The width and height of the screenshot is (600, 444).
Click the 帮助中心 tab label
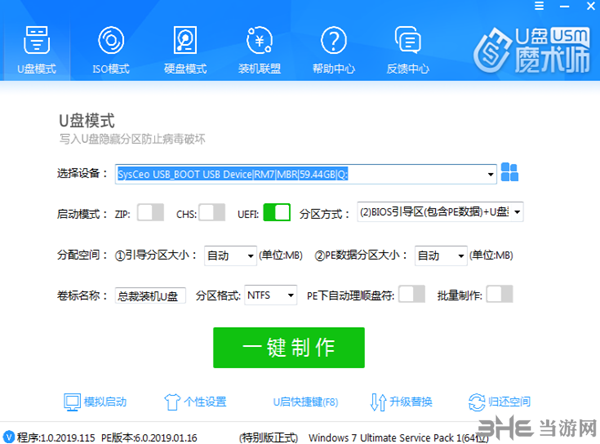(x=334, y=69)
